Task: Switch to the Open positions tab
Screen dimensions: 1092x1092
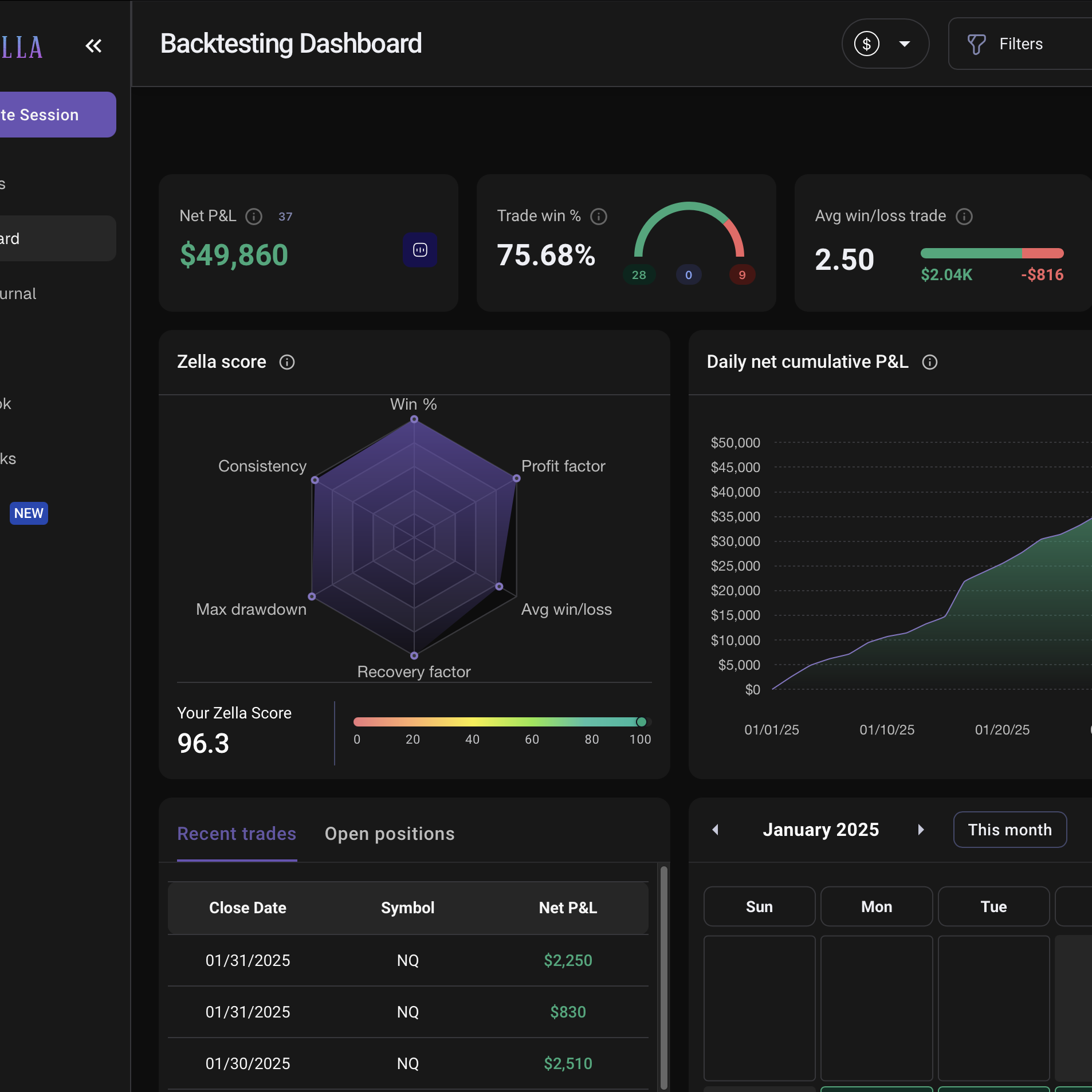Action: point(390,834)
